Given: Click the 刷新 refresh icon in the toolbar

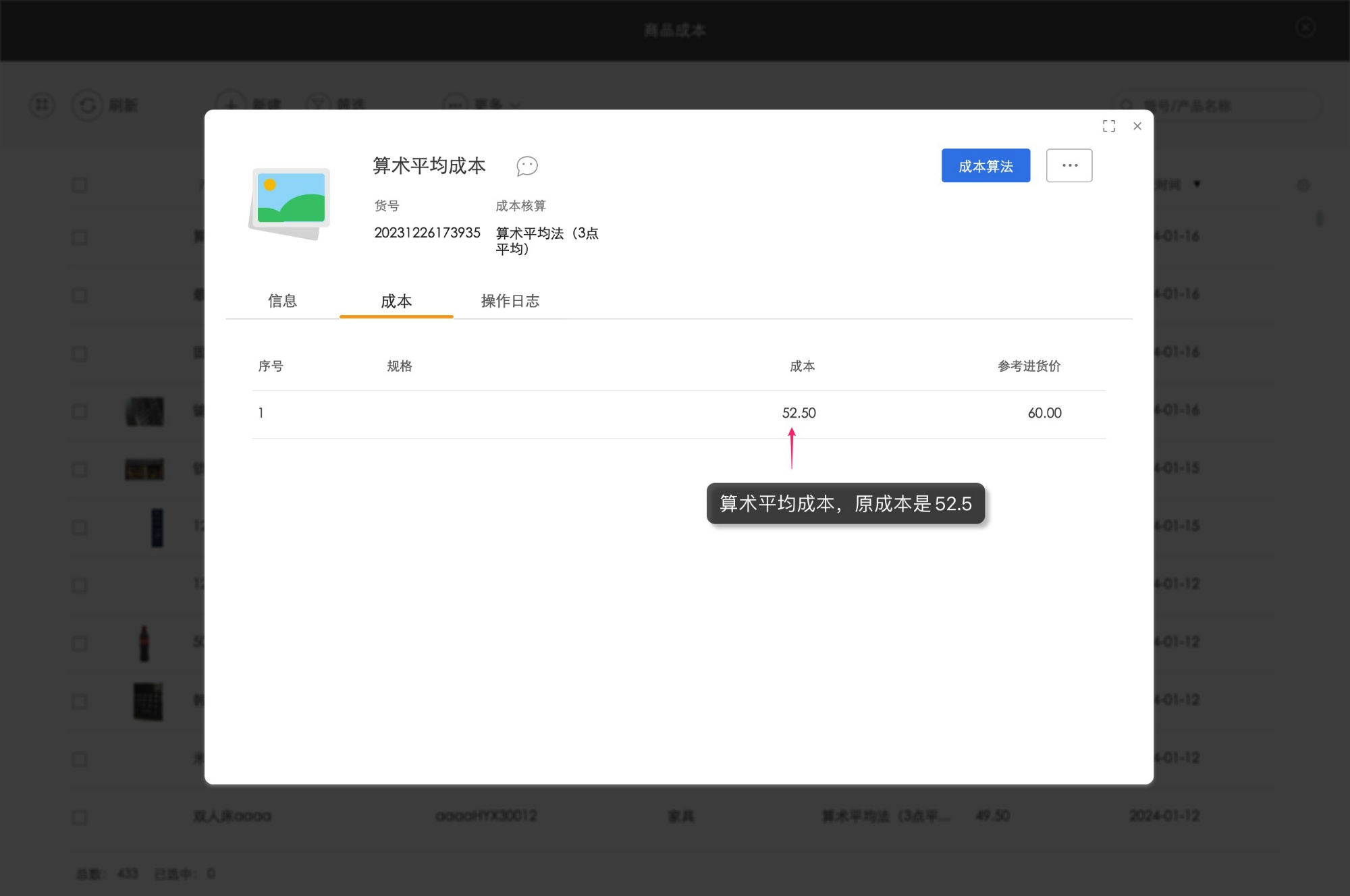Looking at the screenshot, I should click(88, 105).
